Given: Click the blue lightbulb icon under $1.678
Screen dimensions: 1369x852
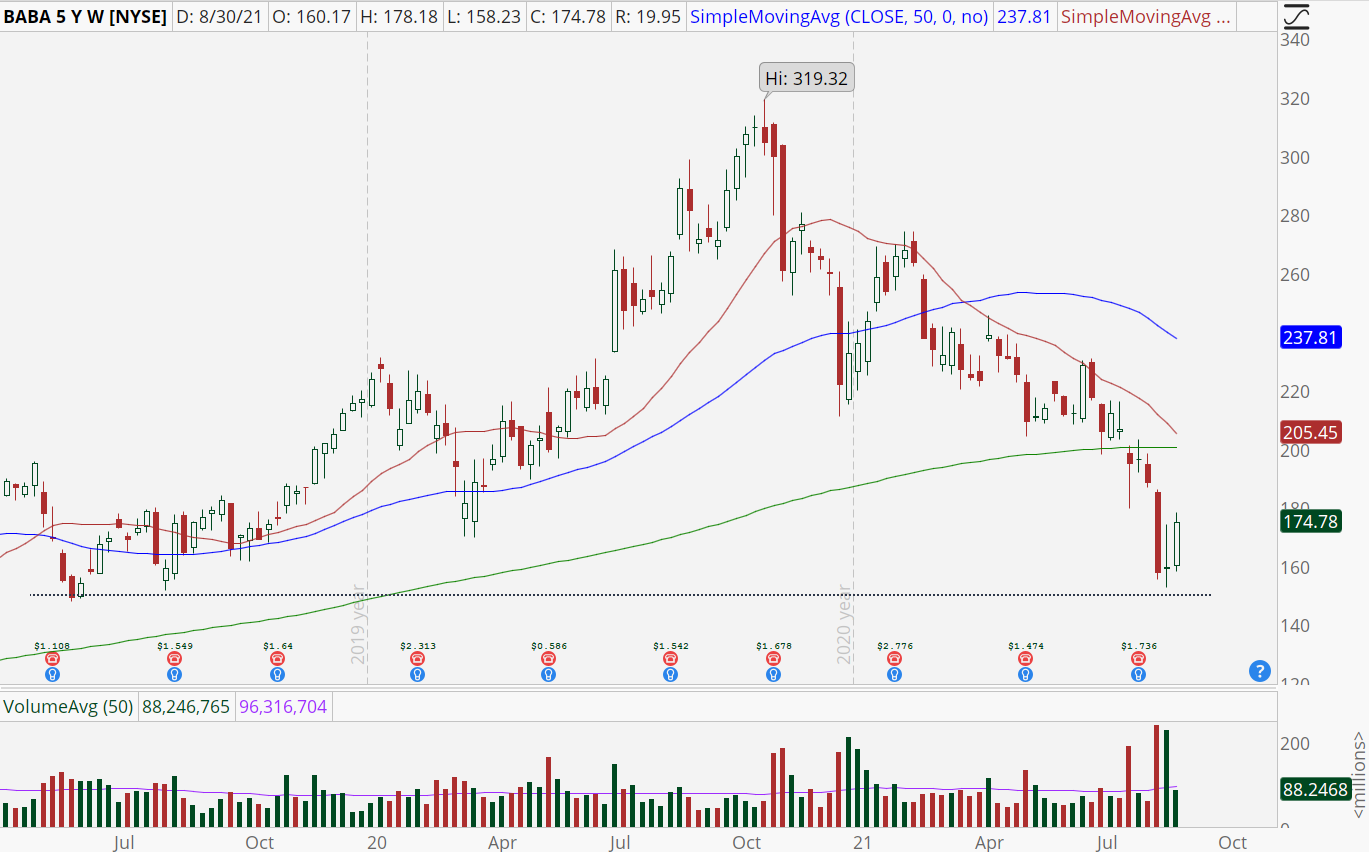Looking at the screenshot, I should click(x=773, y=674).
